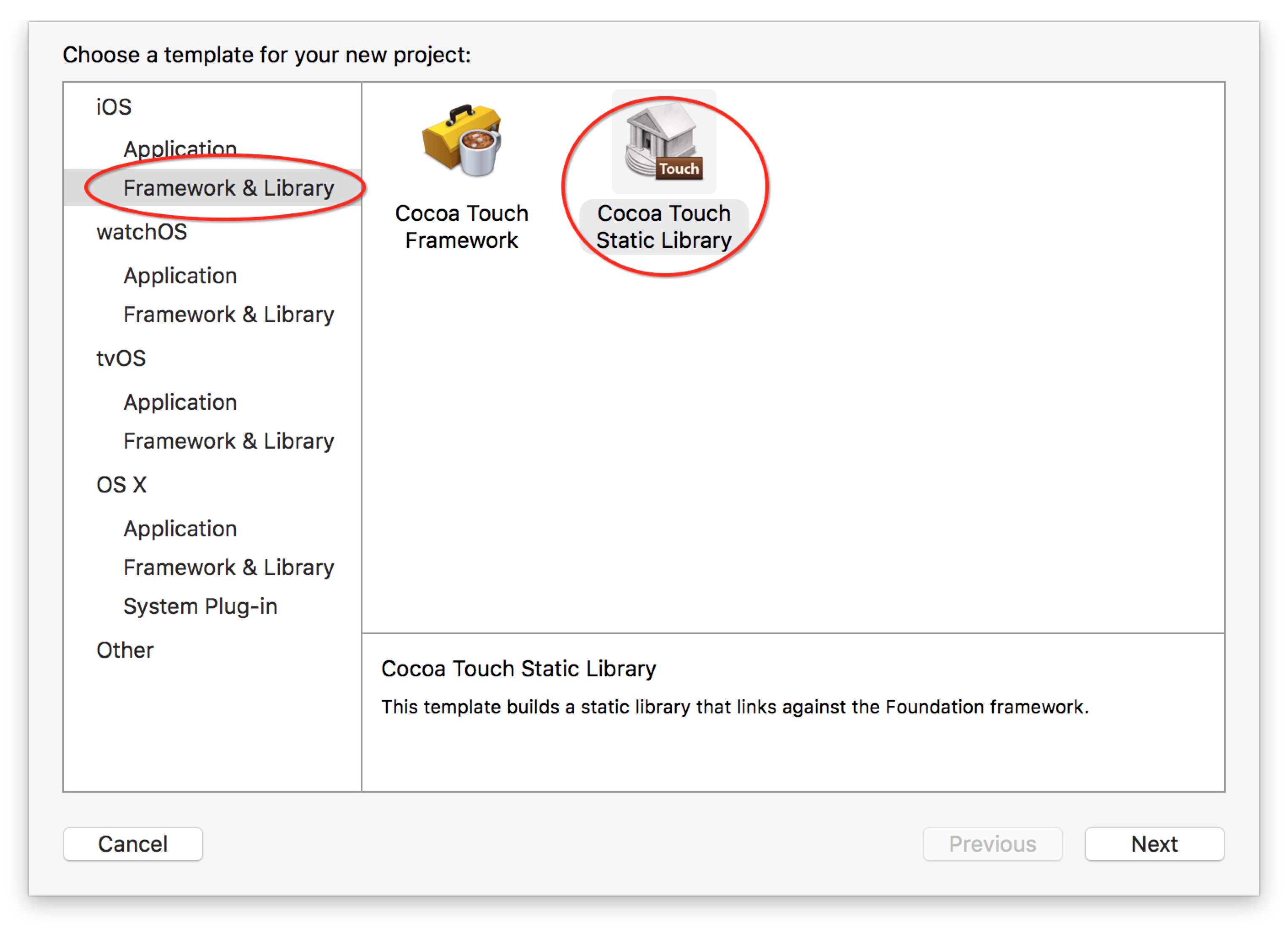Select Framework & Library under iOS

pyautogui.click(x=228, y=188)
